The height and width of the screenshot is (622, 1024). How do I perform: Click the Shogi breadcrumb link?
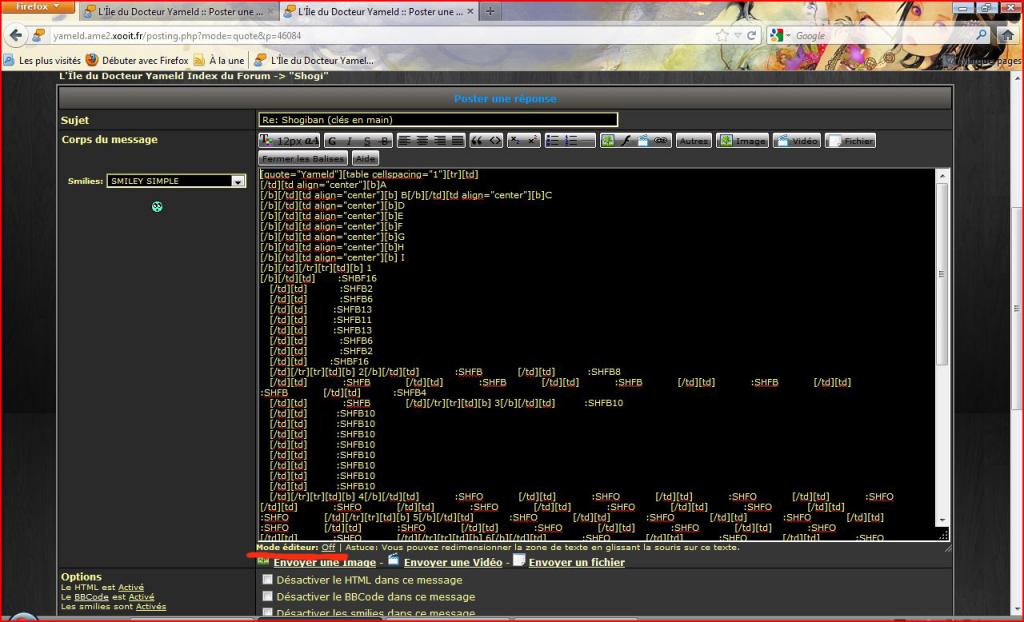point(309,76)
